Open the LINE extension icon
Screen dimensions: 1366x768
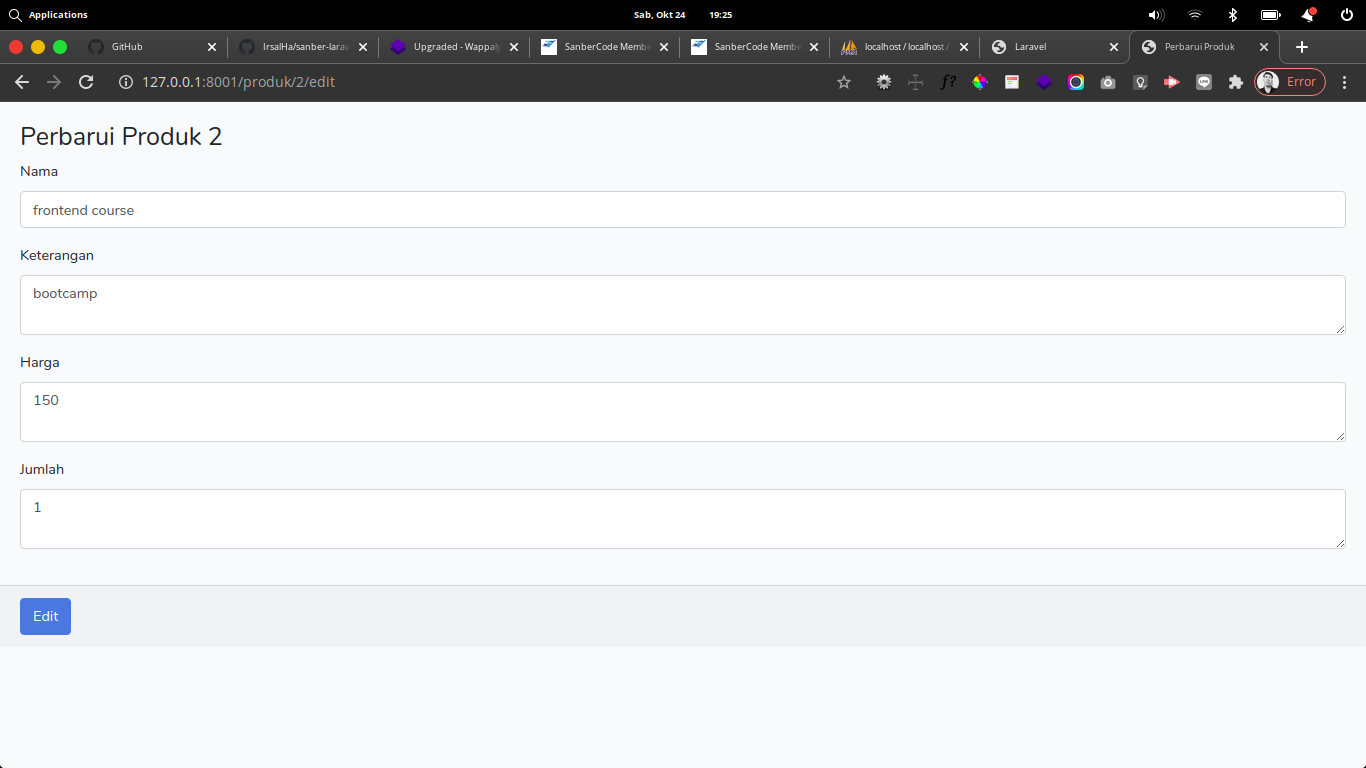pos(1204,82)
